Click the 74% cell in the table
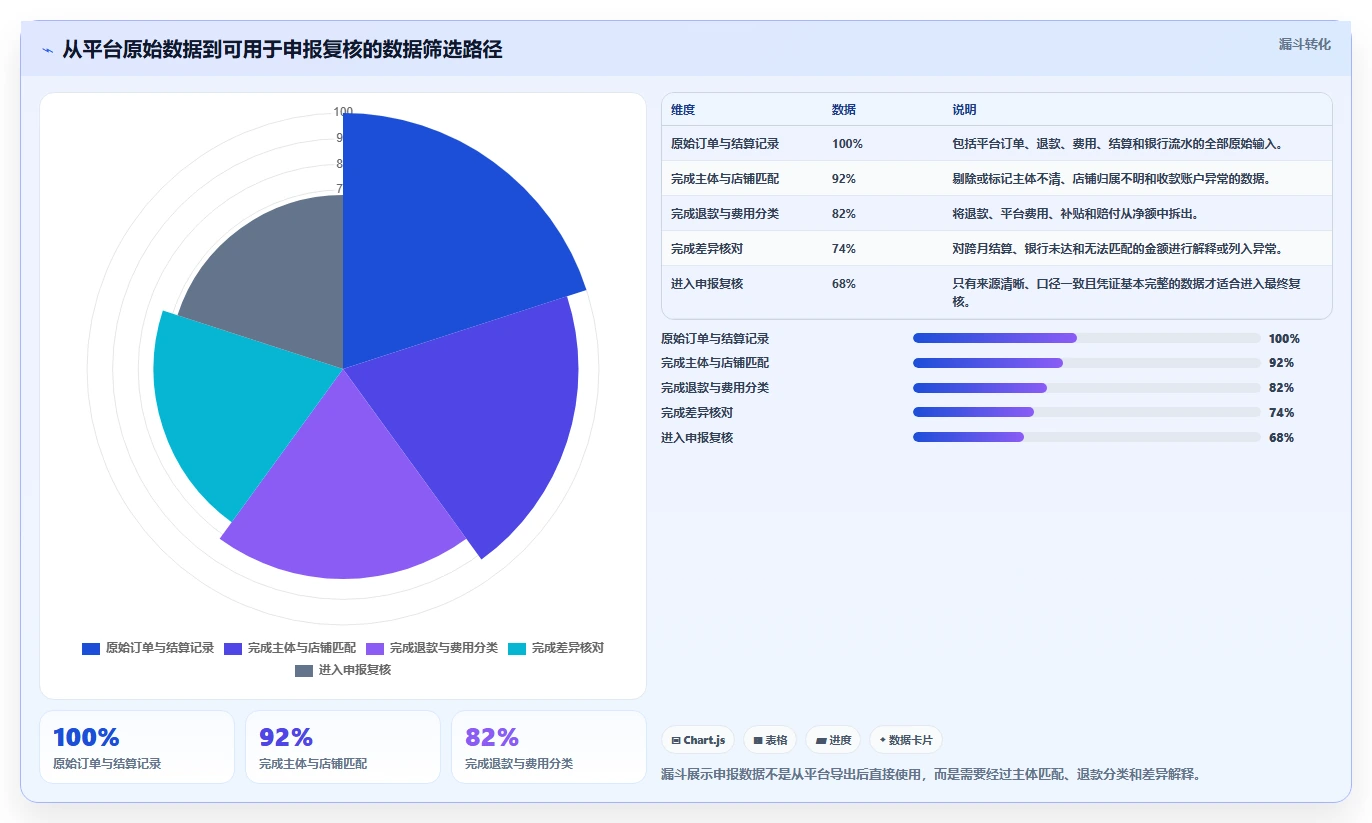1372x823 pixels. pos(844,249)
